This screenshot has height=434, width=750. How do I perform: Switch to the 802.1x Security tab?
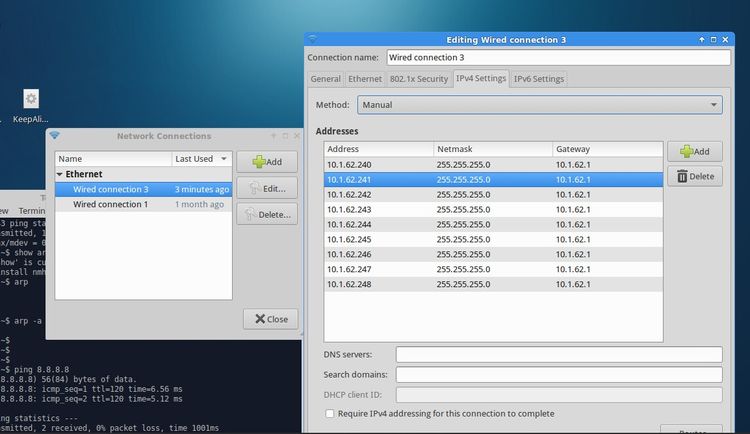point(419,79)
